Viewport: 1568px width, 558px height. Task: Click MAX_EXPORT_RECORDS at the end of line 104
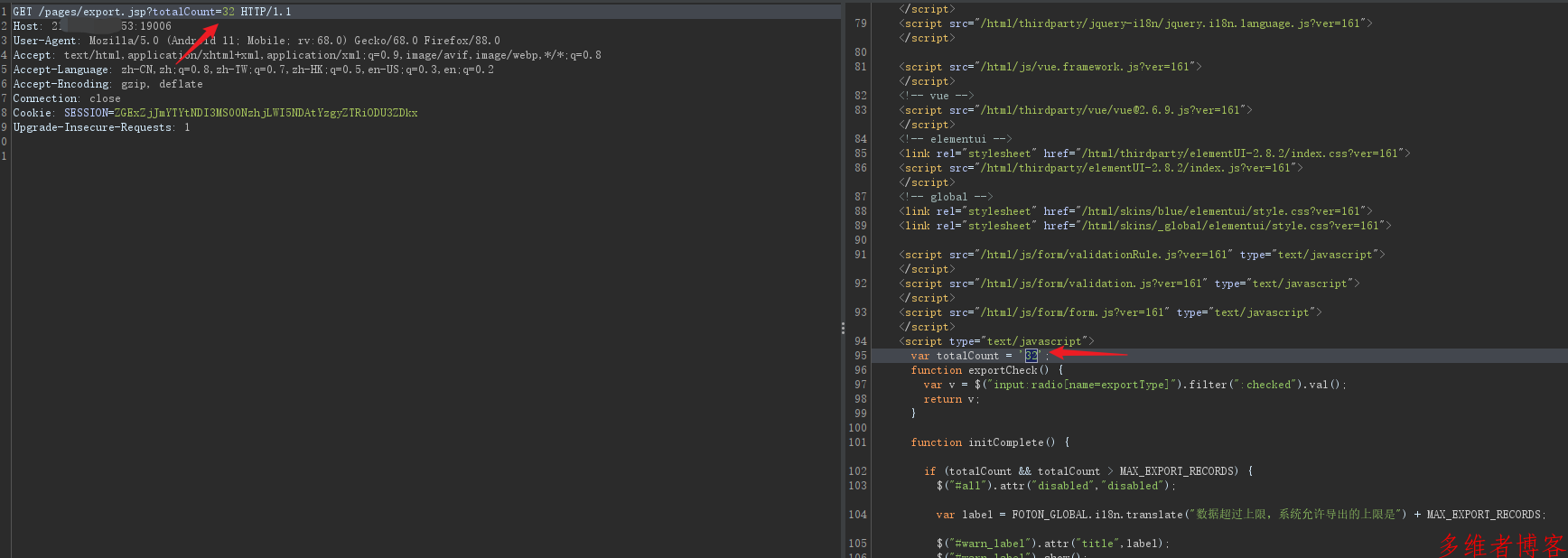(1486, 515)
